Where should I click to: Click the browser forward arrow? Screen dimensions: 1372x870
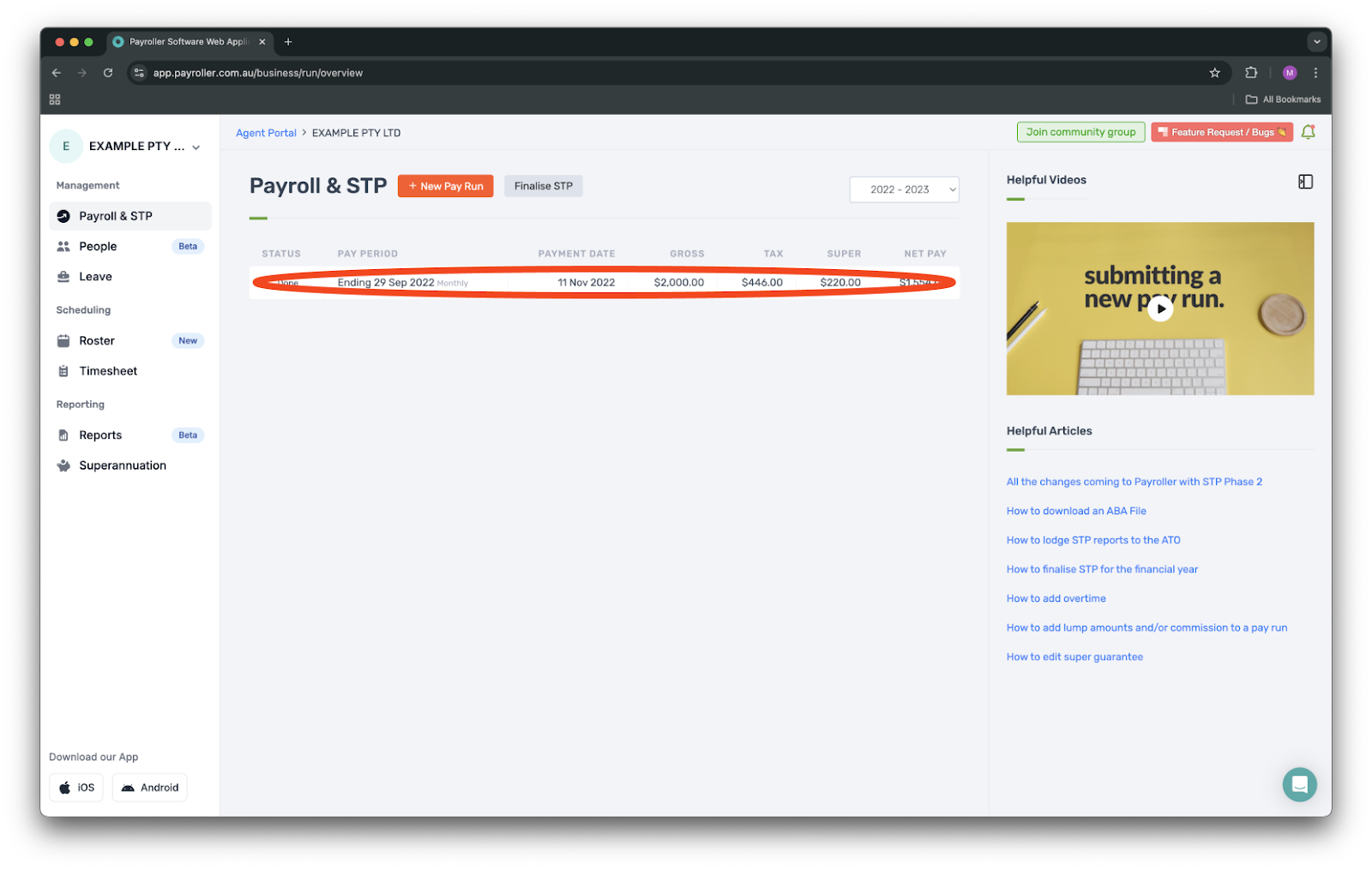click(82, 73)
